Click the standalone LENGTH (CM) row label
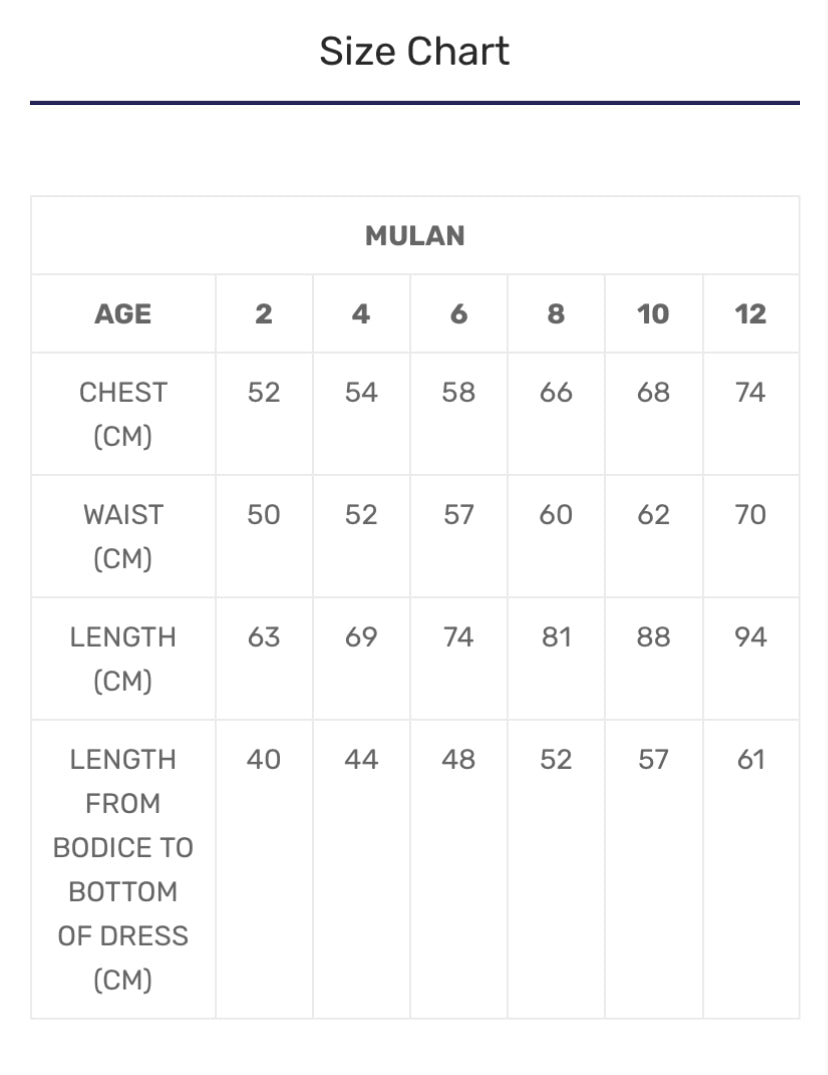Image resolution: width=828 pixels, height=1075 pixels. pos(123,658)
